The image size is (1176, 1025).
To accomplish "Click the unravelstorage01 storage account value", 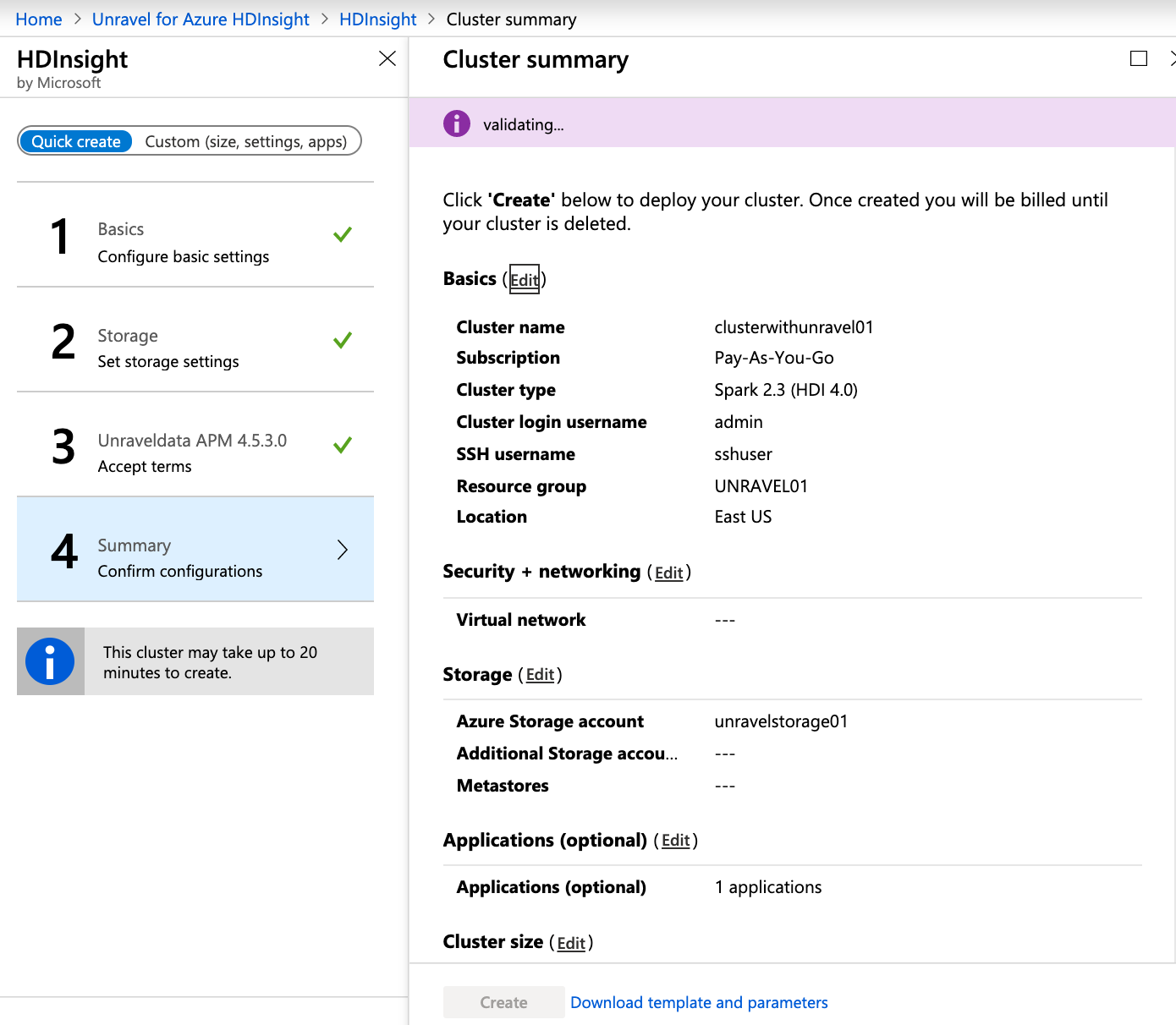I will coord(781,721).
